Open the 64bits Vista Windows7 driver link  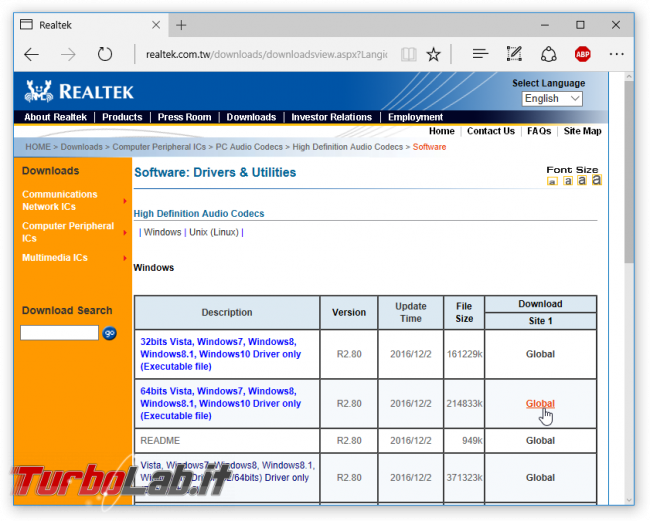tap(221, 403)
